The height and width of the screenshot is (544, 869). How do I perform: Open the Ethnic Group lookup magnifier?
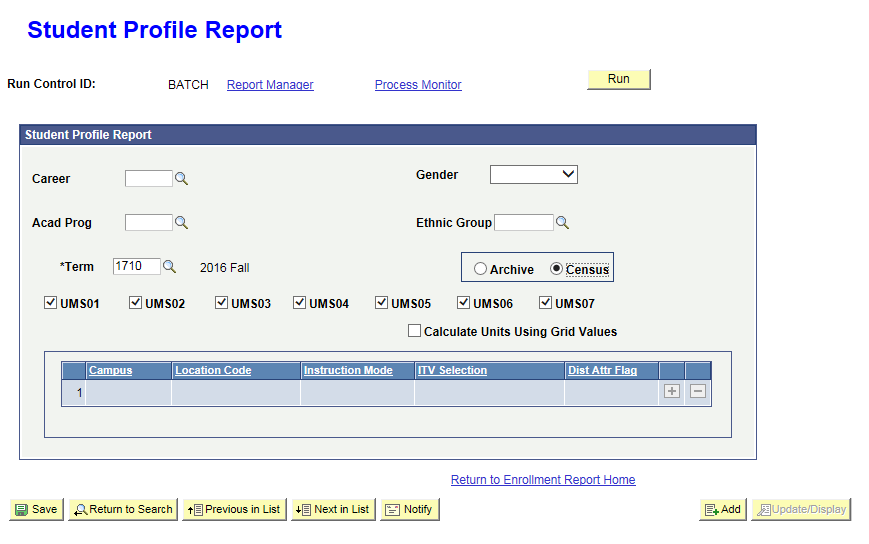pyautogui.click(x=562, y=223)
